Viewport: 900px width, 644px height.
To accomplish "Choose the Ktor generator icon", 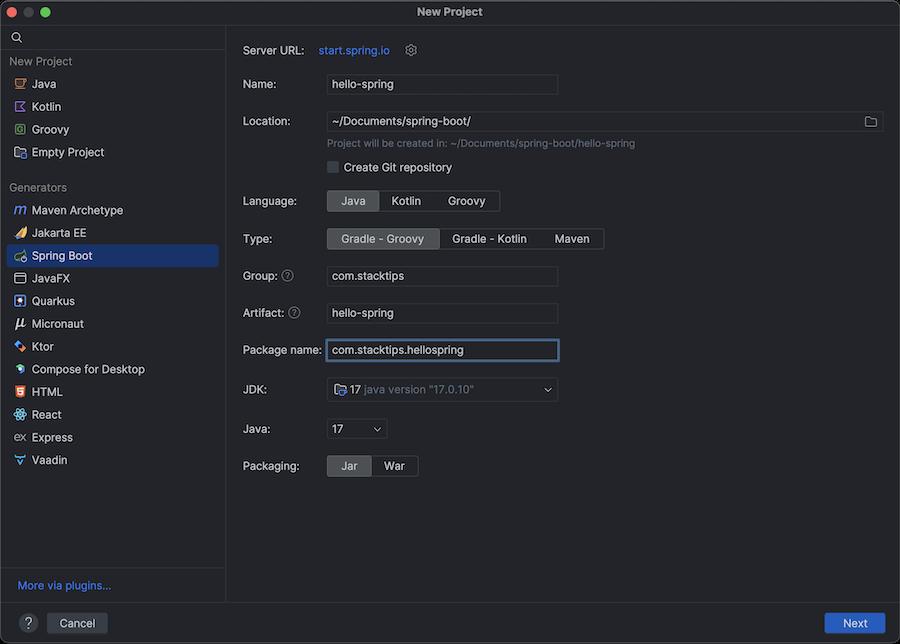I will (20, 346).
